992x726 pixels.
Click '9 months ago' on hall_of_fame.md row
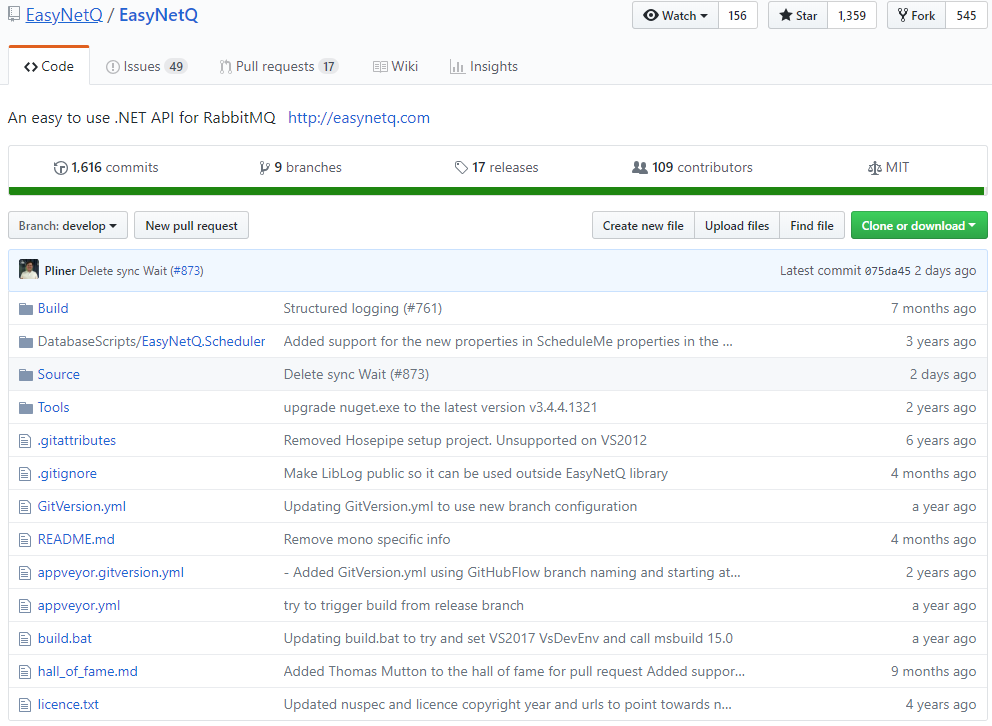point(933,672)
